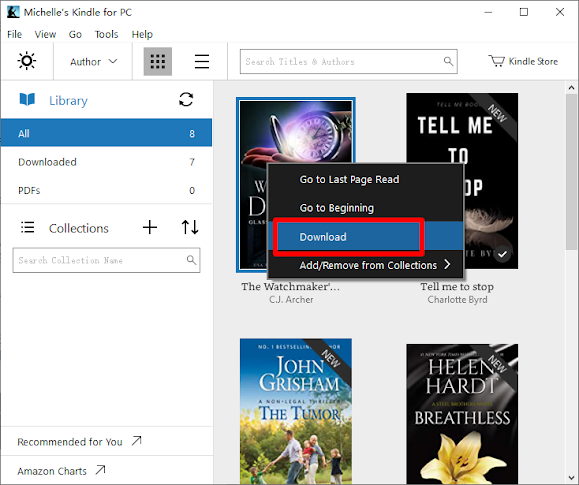Click the Kindle app icon in title bar
The width and height of the screenshot is (579, 485).
(13, 12)
